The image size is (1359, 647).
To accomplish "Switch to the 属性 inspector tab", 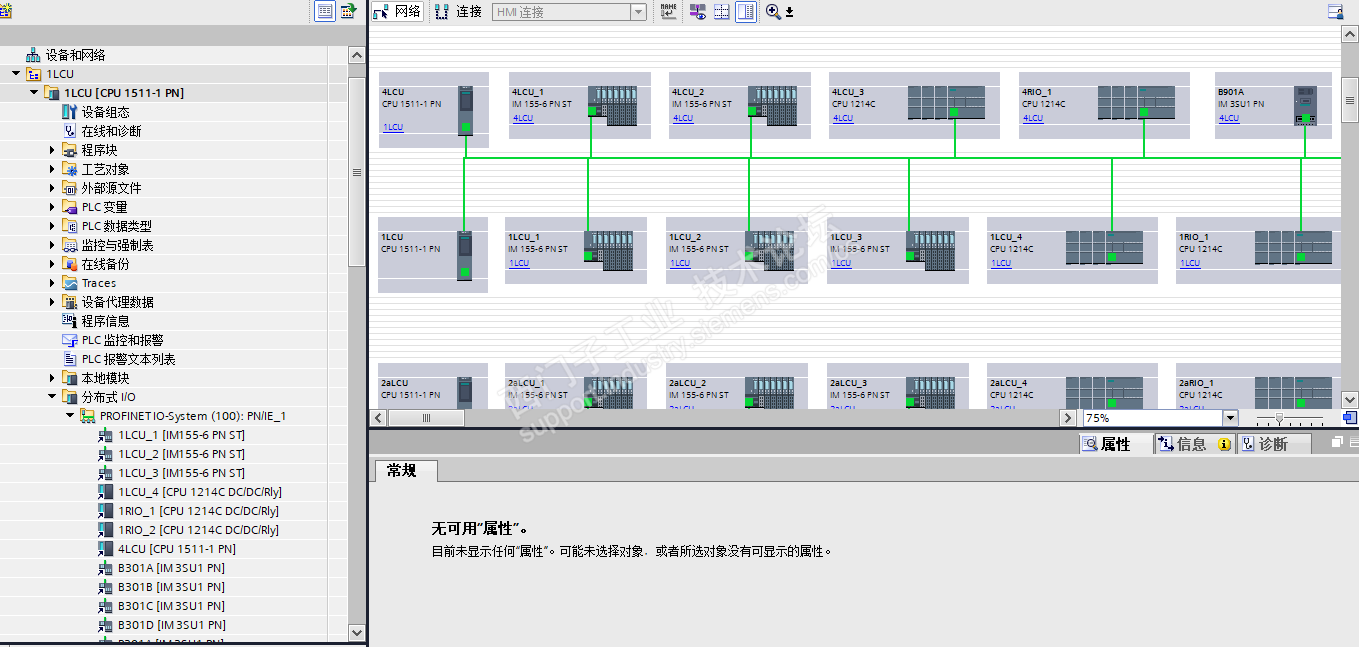I will tap(1115, 444).
